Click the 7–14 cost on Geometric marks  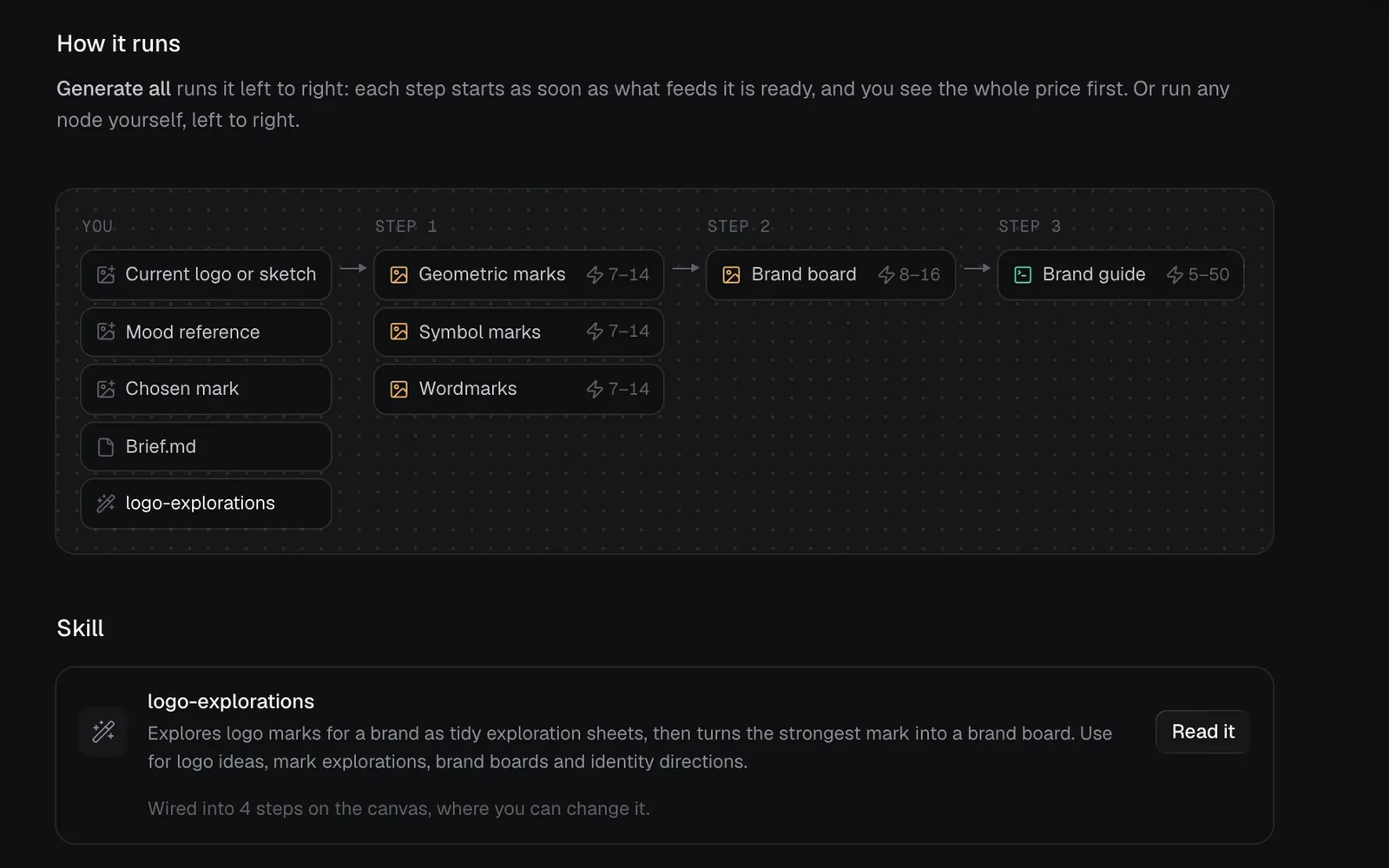pyautogui.click(x=629, y=275)
